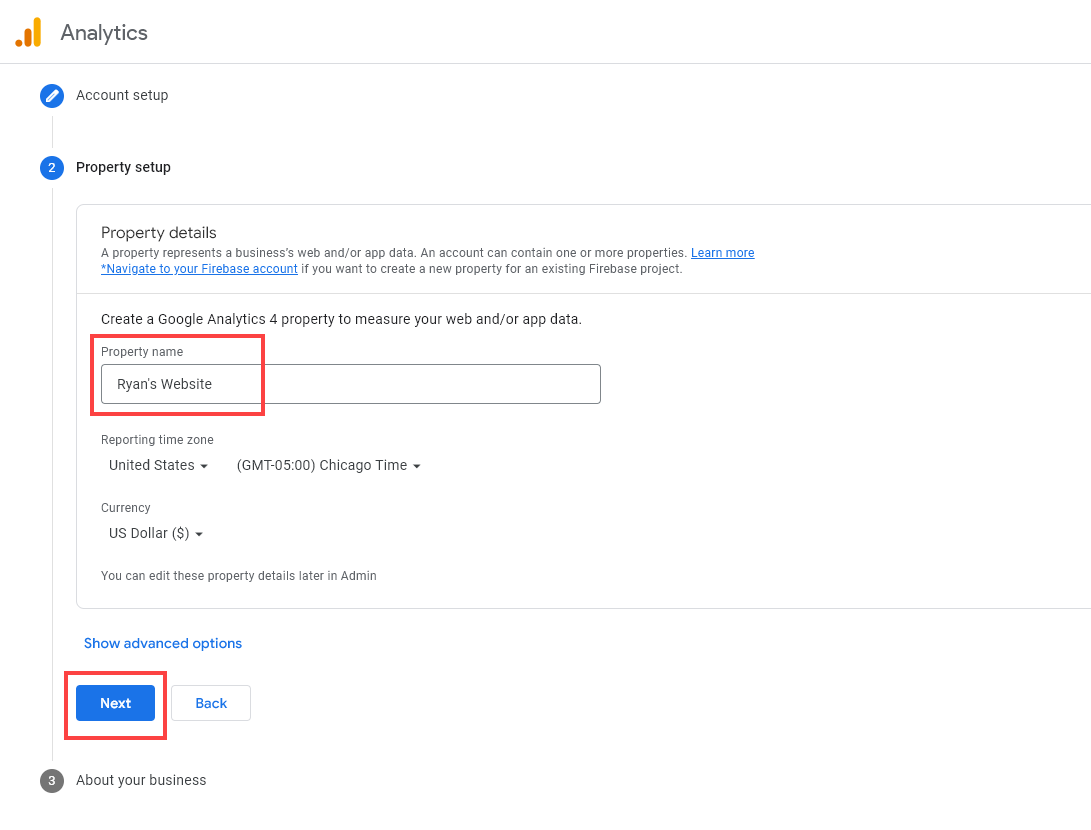Open the Learn more help link

(x=722, y=252)
